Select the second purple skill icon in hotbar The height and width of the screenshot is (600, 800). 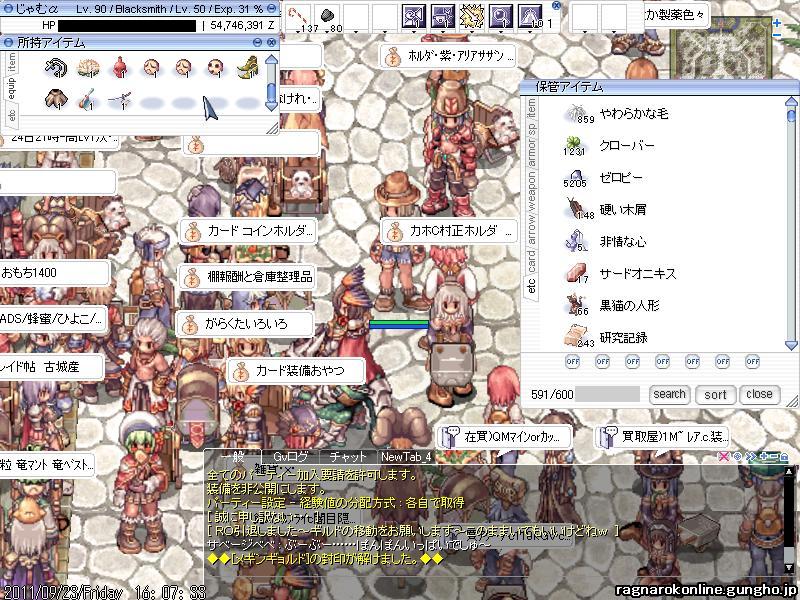coord(443,16)
